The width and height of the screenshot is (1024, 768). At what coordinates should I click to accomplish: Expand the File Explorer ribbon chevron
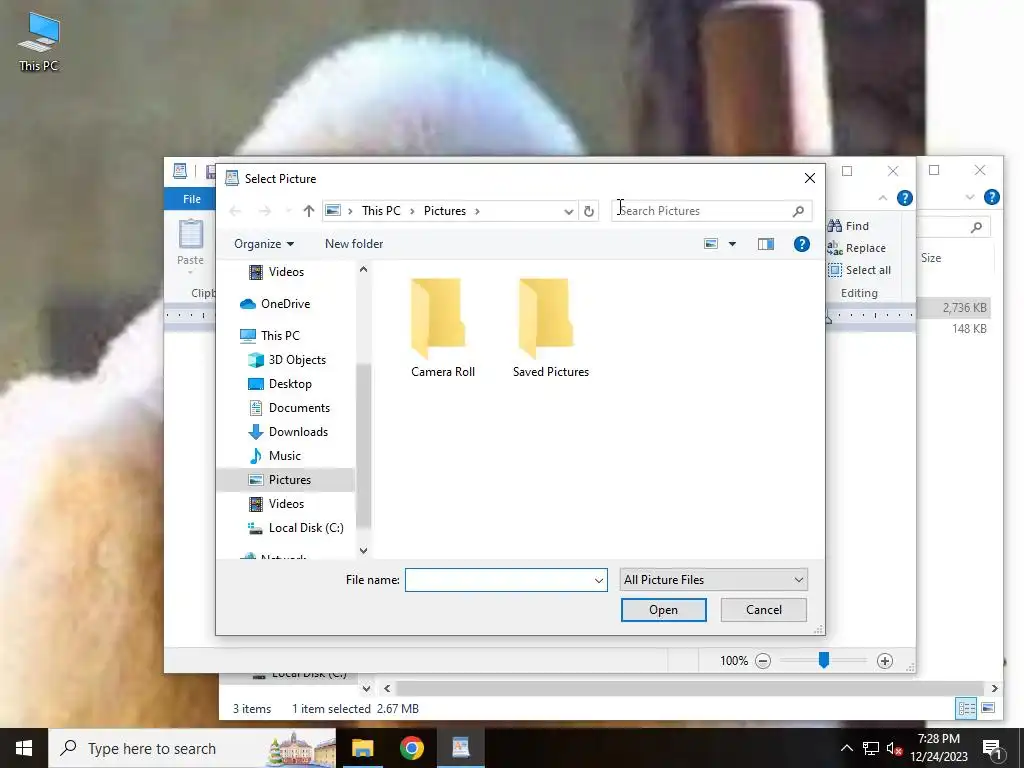pos(970,197)
